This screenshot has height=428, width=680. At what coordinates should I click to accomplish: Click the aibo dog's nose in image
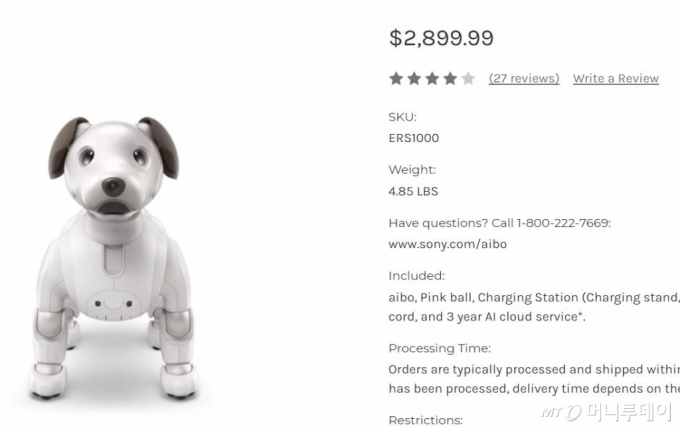coord(114,186)
